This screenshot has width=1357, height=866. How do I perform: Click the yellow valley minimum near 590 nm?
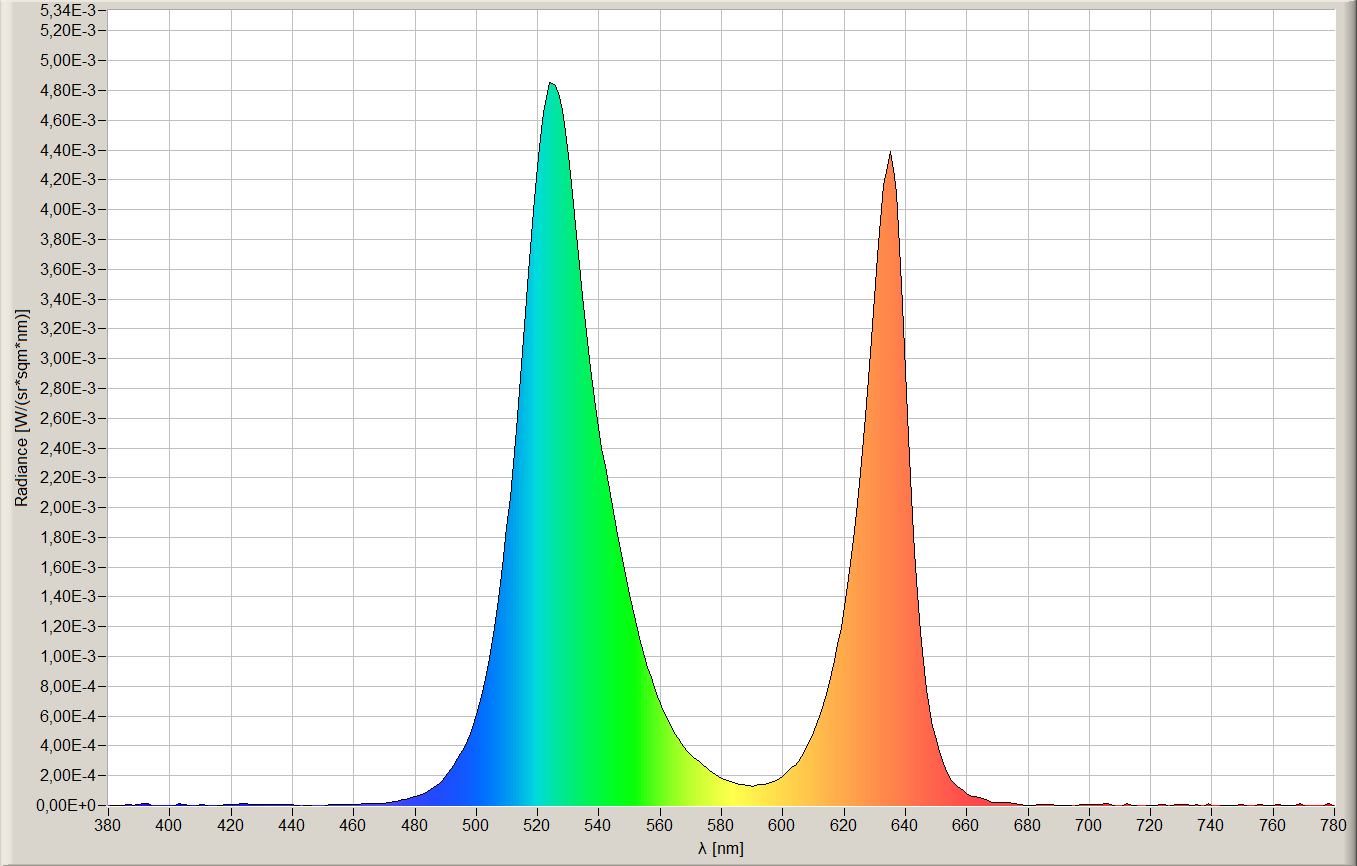coord(753,785)
